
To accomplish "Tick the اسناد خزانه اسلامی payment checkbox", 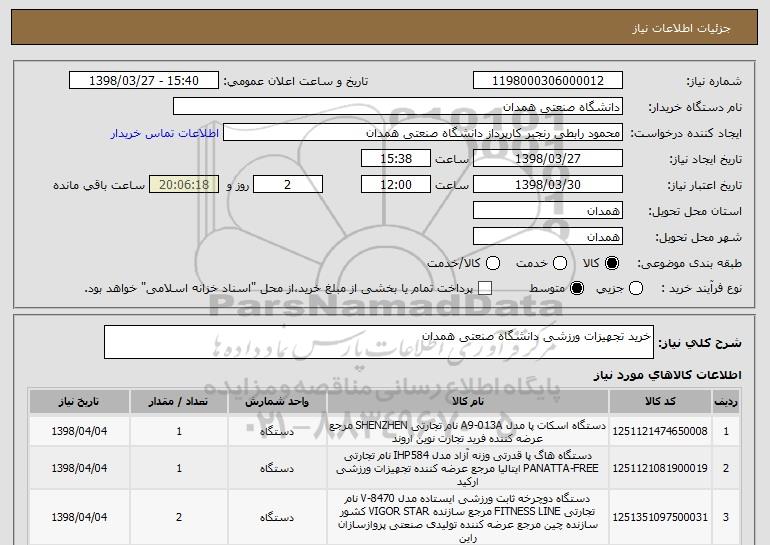I will [x=485, y=288].
